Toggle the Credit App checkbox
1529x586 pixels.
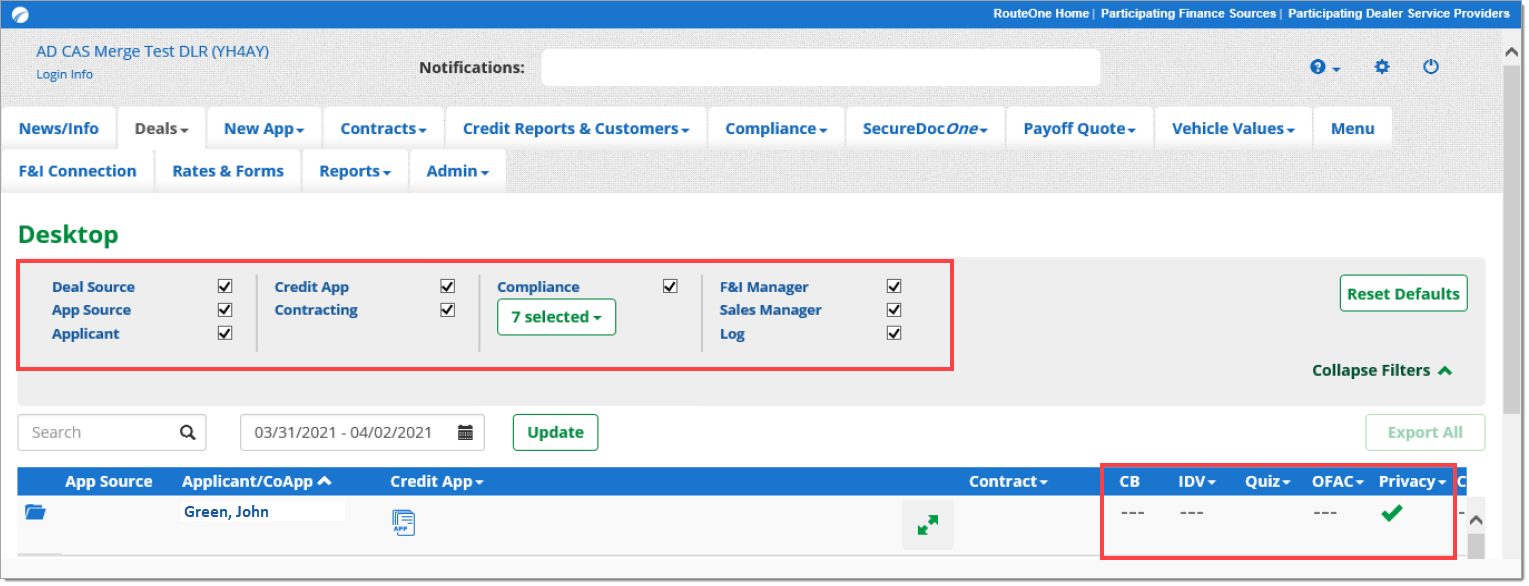coord(447,286)
